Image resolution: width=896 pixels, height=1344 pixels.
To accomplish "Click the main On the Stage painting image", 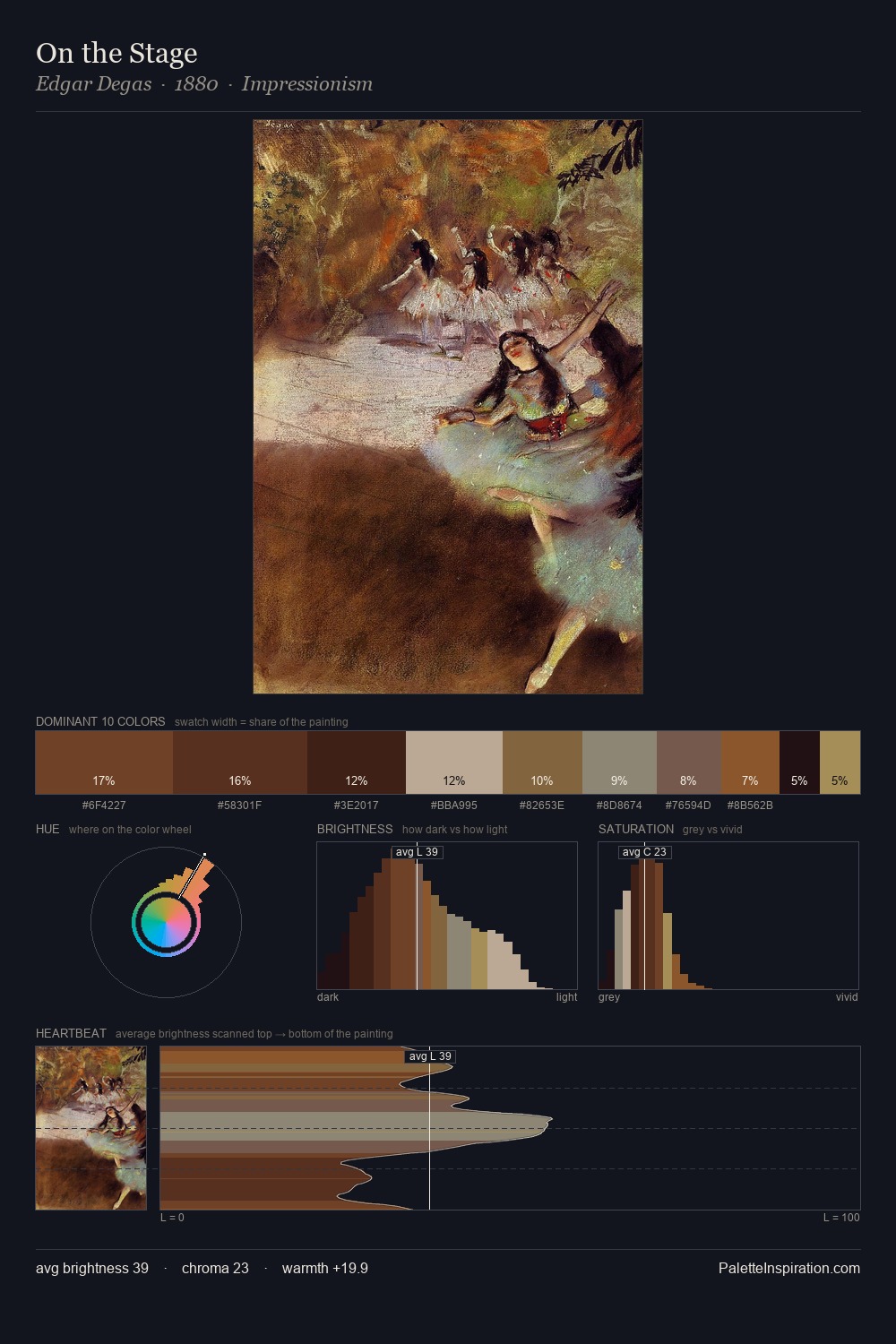I will tap(448, 407).
